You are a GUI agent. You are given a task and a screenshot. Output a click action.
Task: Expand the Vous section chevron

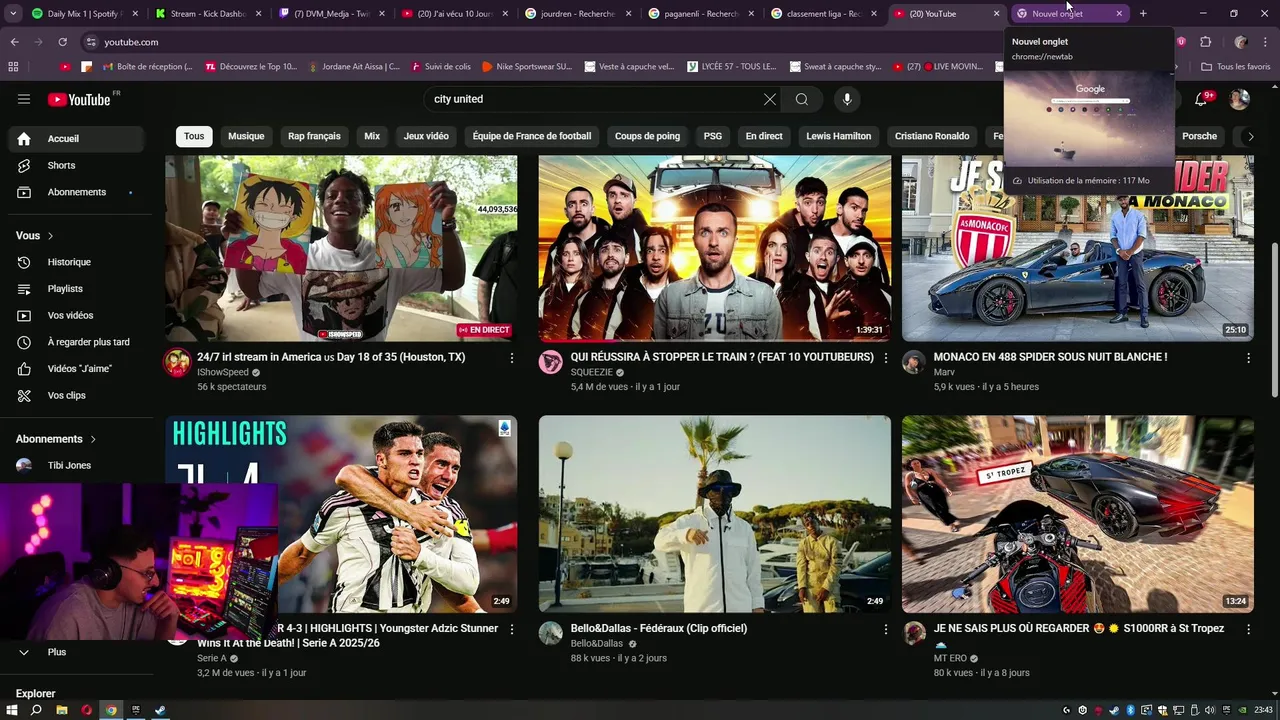click(50, 236)
